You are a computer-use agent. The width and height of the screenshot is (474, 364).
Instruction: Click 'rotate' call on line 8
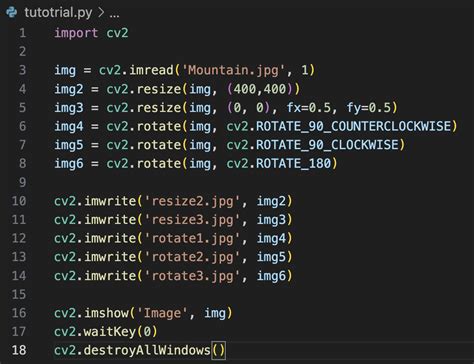point(159,164)
